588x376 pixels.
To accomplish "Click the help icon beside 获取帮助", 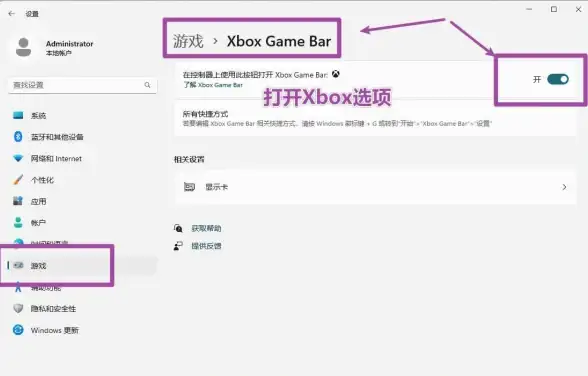I will [178, 228].
